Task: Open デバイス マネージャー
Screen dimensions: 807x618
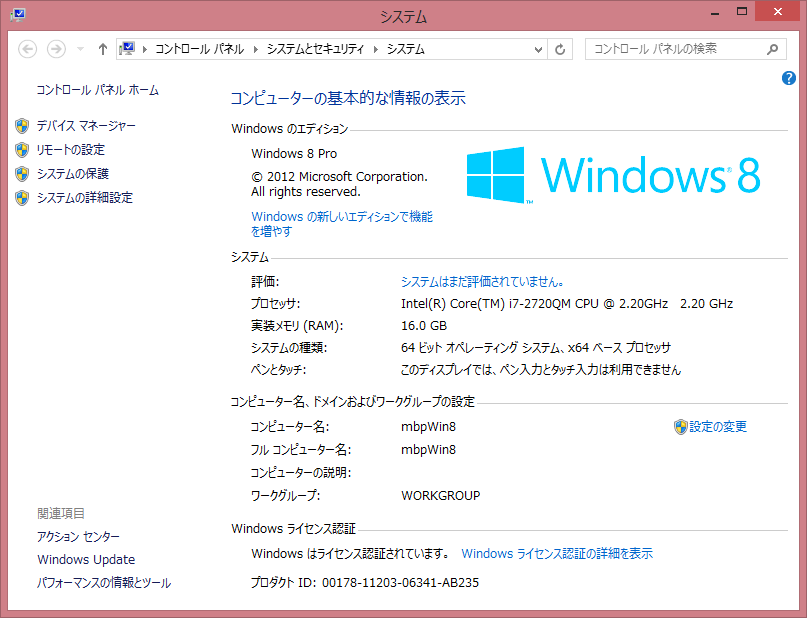Action: pyautogui.click(x=86, y=126)
